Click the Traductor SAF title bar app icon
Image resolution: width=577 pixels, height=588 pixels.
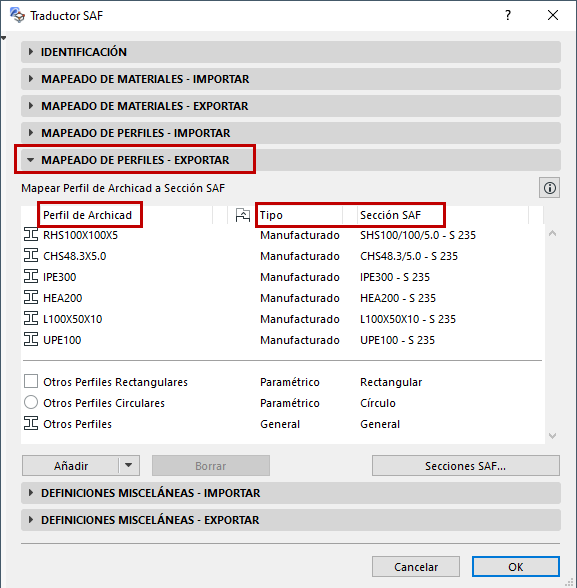17,15
